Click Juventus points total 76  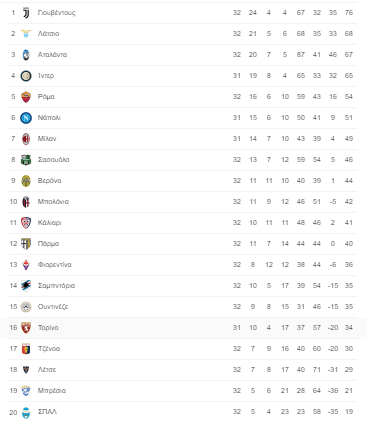click(349, 13)
